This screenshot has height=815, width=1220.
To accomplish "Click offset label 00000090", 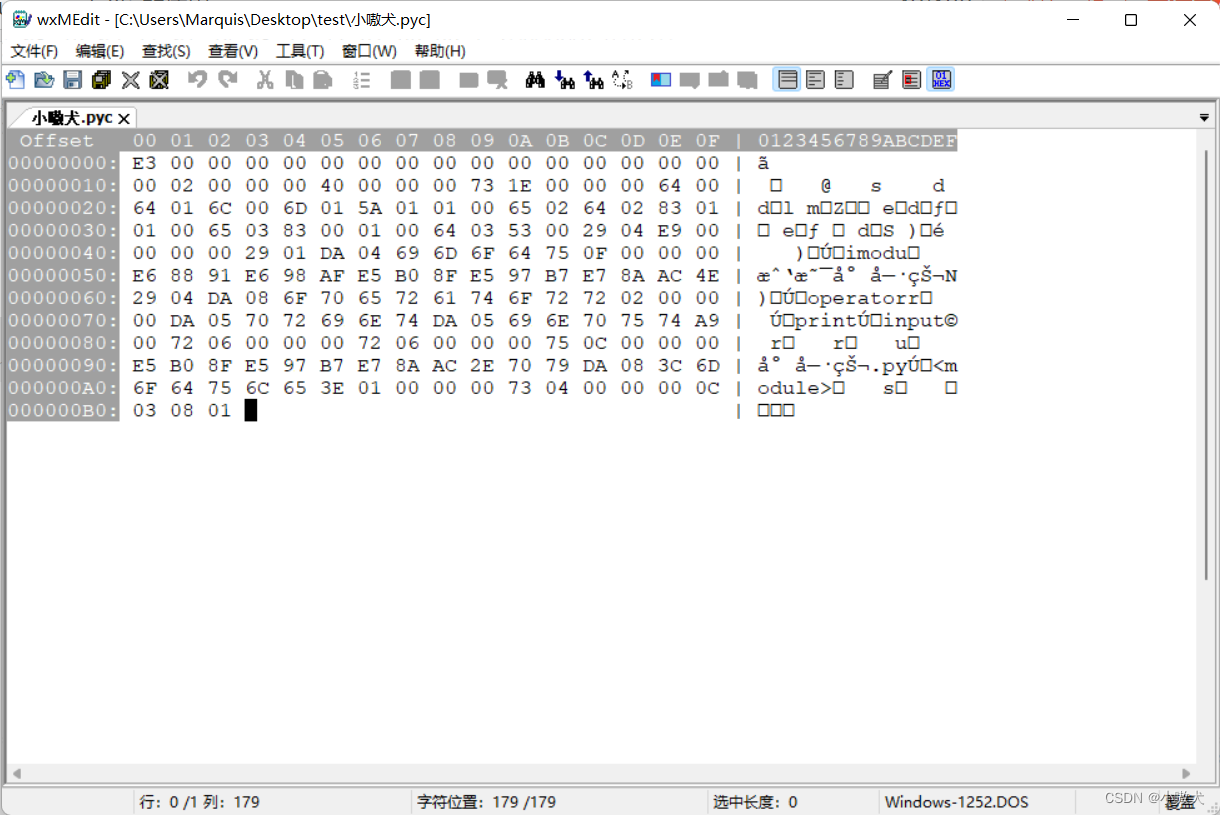I will point(64,365).
